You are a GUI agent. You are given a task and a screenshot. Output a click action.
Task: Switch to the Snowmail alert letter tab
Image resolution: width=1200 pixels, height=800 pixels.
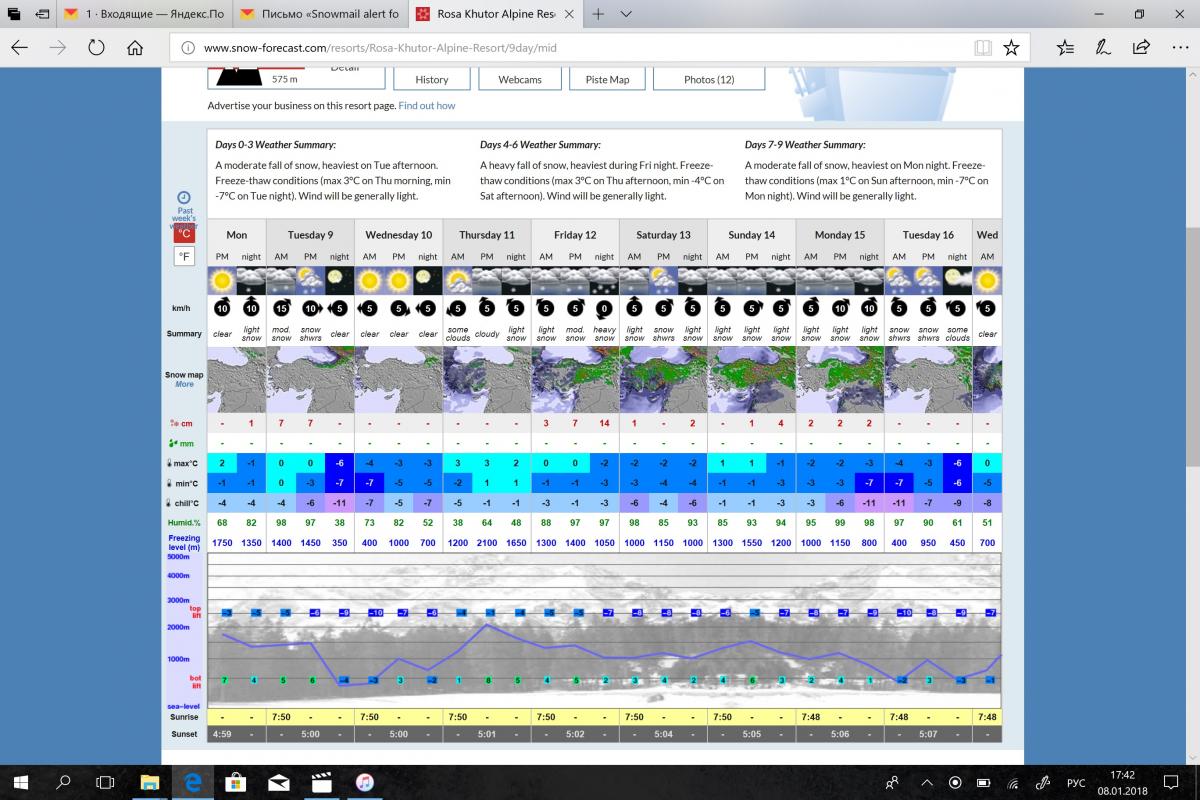(x=320, y=14)
